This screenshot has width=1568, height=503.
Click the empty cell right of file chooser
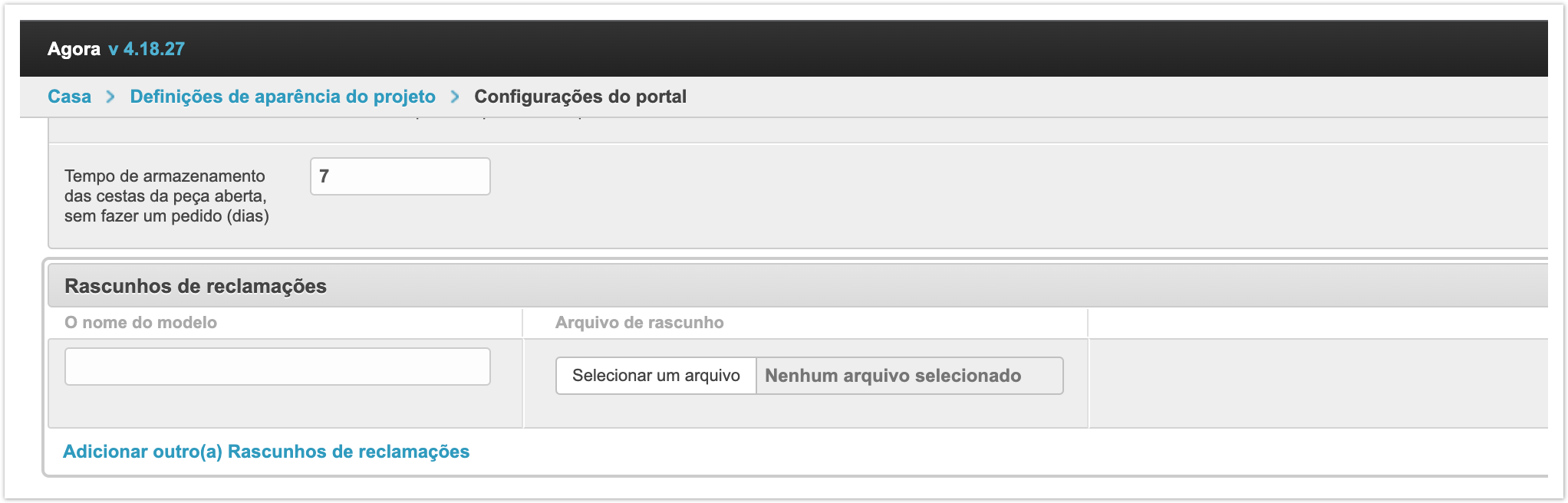(x=1316, y=382)
